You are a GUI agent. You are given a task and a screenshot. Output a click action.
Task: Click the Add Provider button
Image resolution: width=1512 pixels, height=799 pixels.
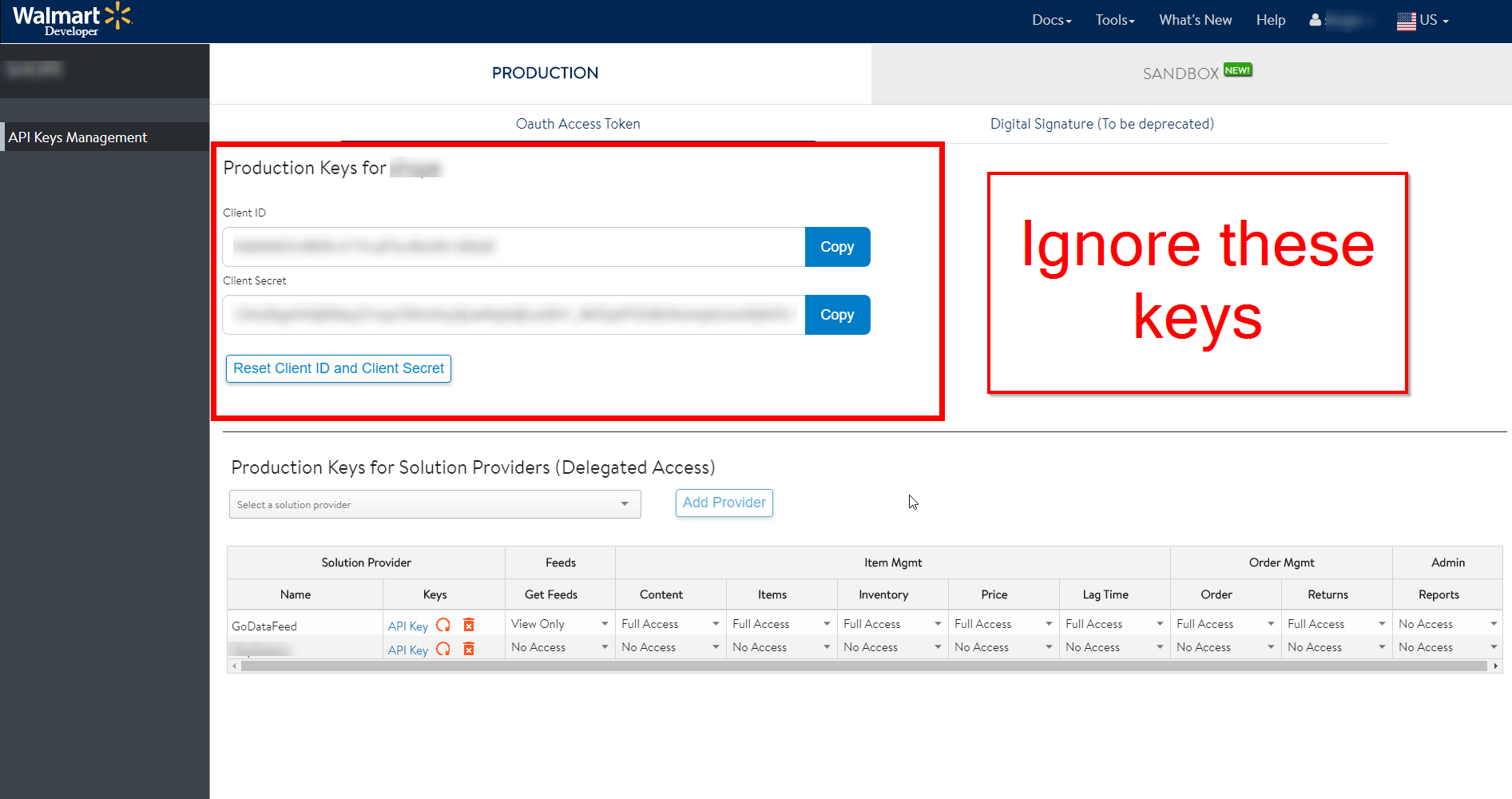pyautogui.click(x=723, y=503)
